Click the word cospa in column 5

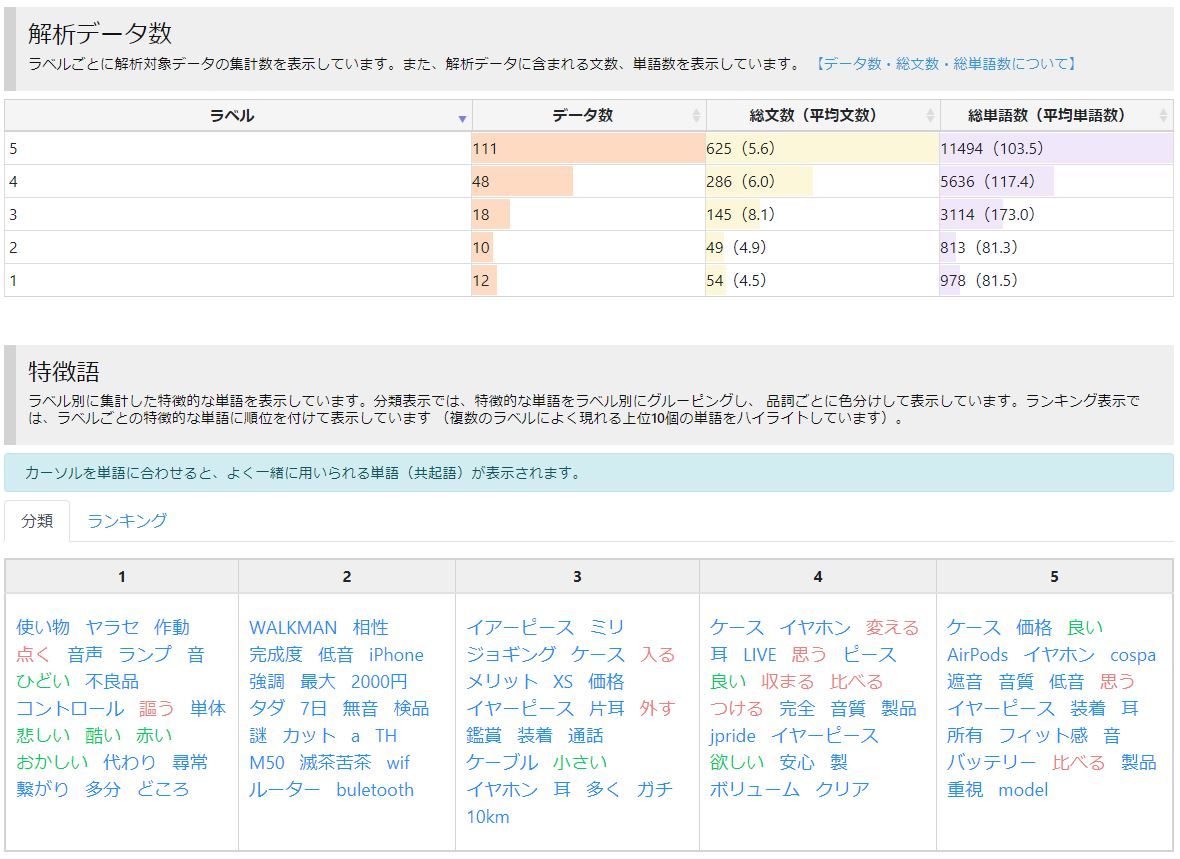1132,655
